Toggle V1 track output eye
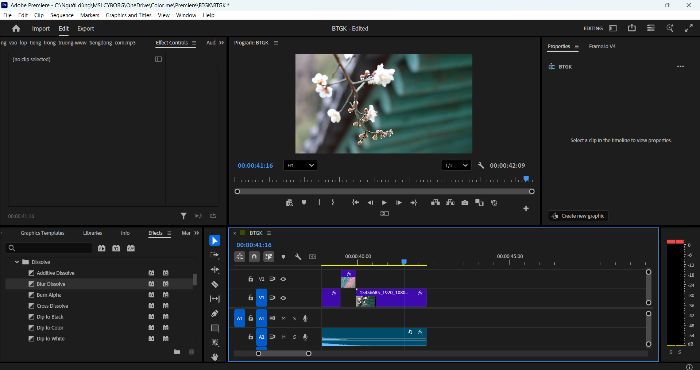Viewport: 700px width, 370px height. click(x=283, y=298)
